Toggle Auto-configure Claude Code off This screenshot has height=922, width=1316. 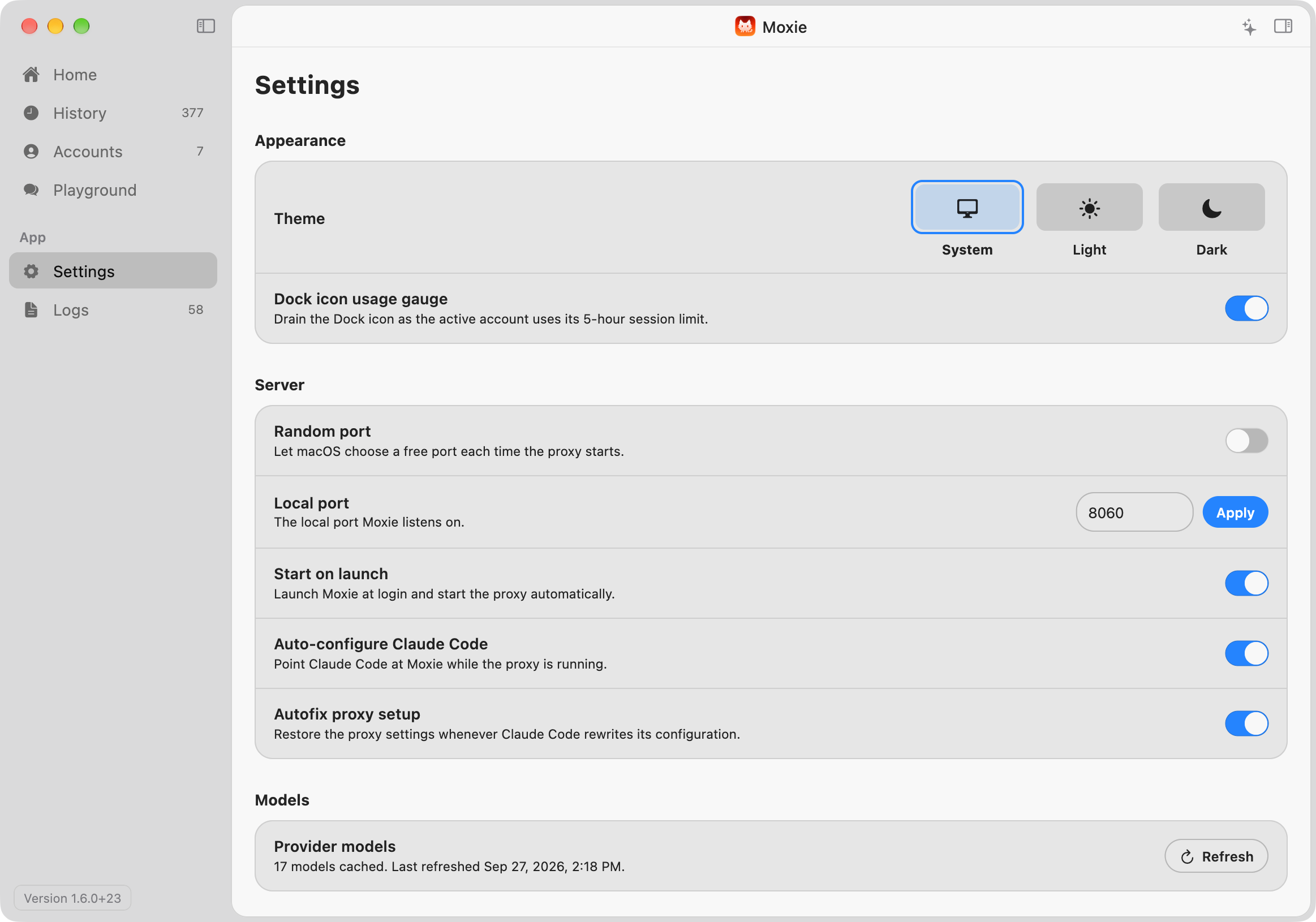click(x=1246, y=653)
